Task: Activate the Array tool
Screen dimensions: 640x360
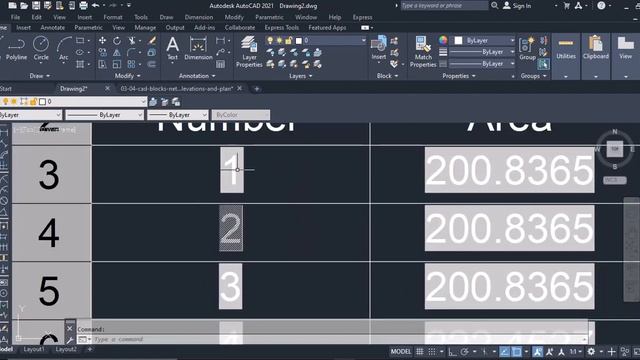Action: 131,64
